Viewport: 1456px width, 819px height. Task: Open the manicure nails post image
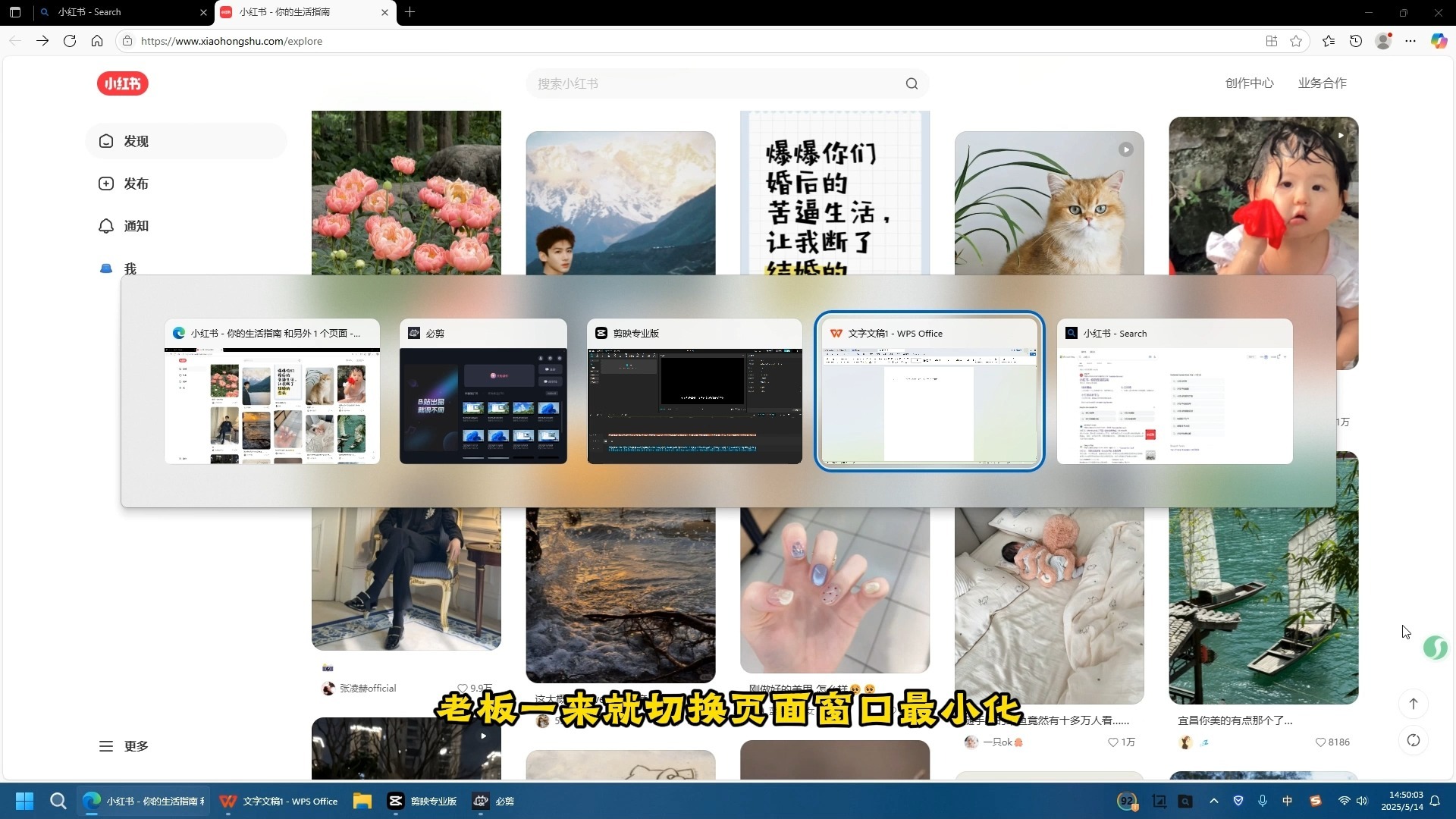click(x=835, y=590)
